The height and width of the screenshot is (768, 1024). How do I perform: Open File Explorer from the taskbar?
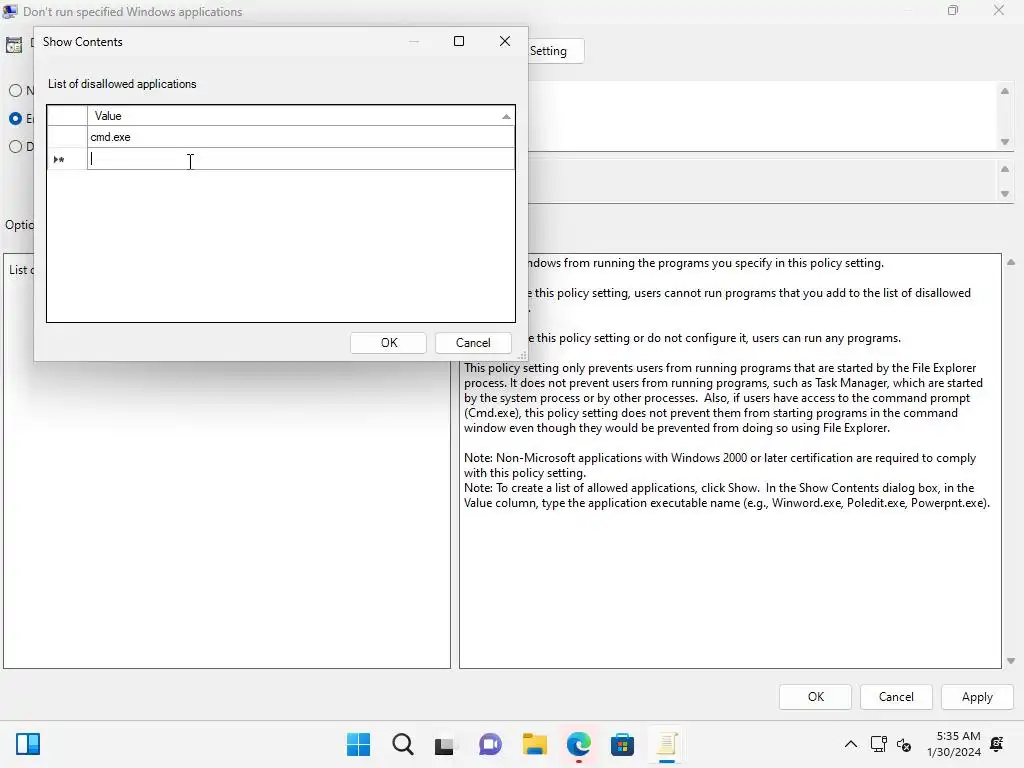(x=534, y=744)
